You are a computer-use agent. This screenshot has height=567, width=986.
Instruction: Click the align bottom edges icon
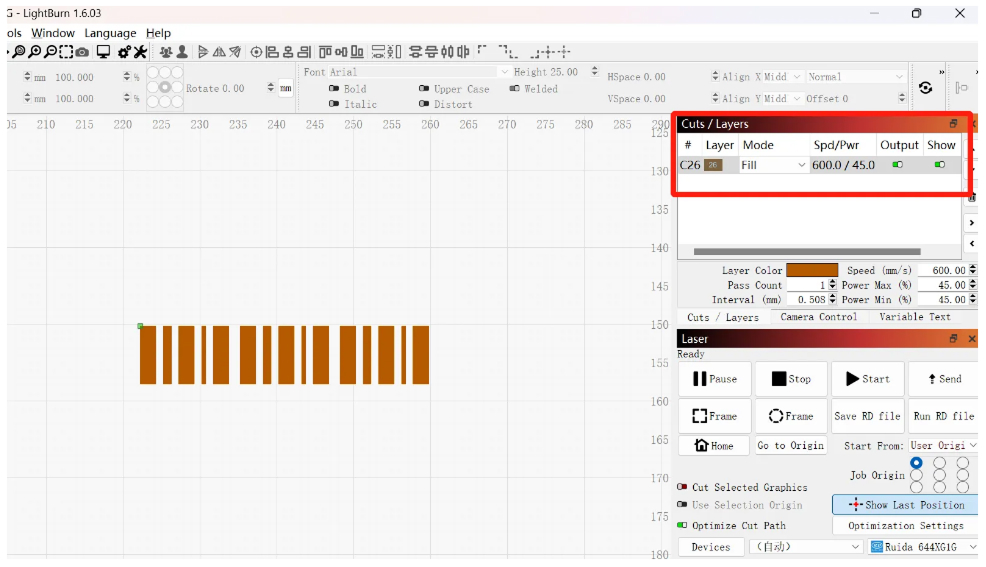(357, 52)
